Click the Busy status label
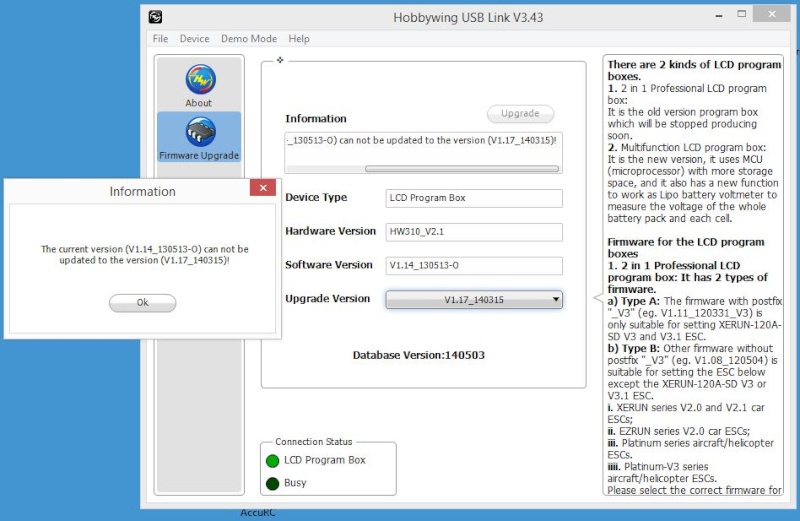Image resolution: width=800 pixels, height=521 pixels. point(295,483)
